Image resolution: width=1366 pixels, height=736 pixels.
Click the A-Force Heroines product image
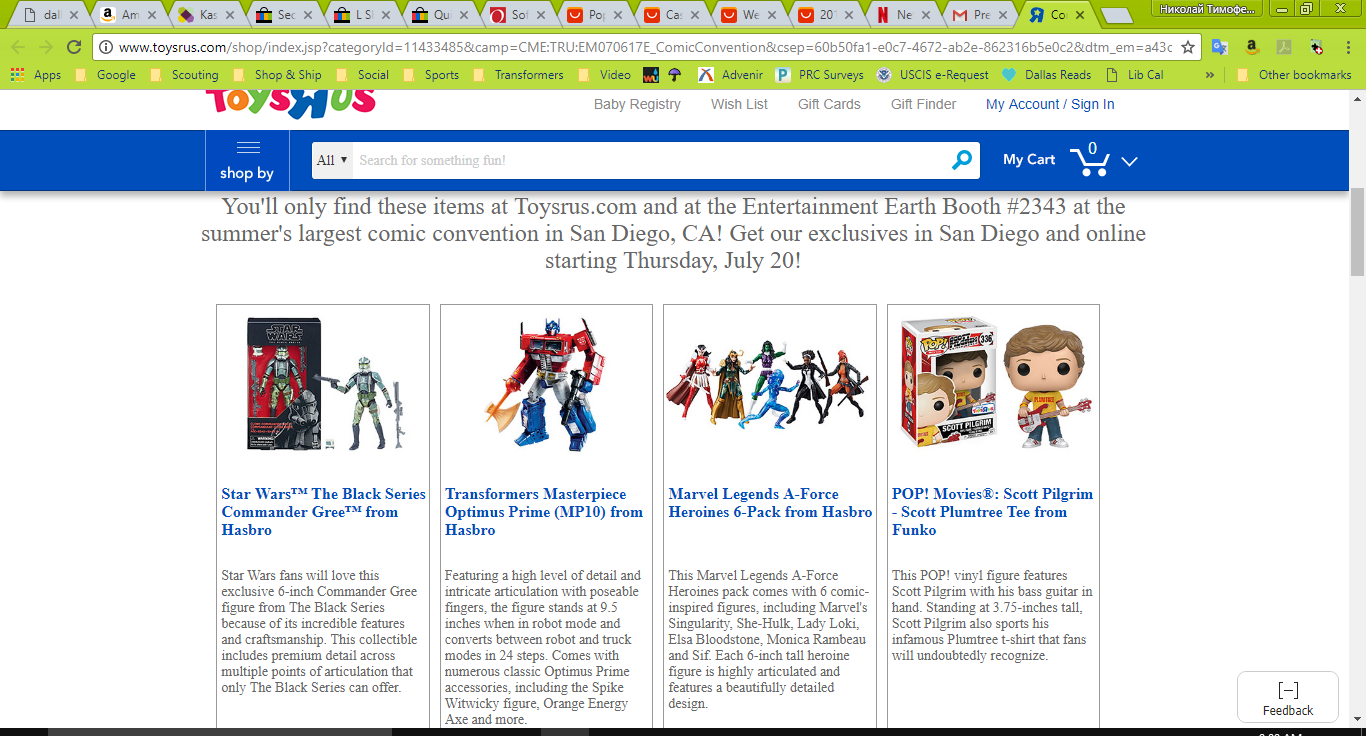click(x=770, y=384)
